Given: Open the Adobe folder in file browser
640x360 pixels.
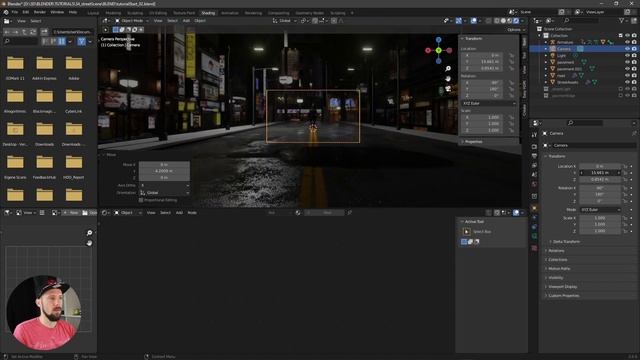Looking at the screenshot, I should coord(74,67).
